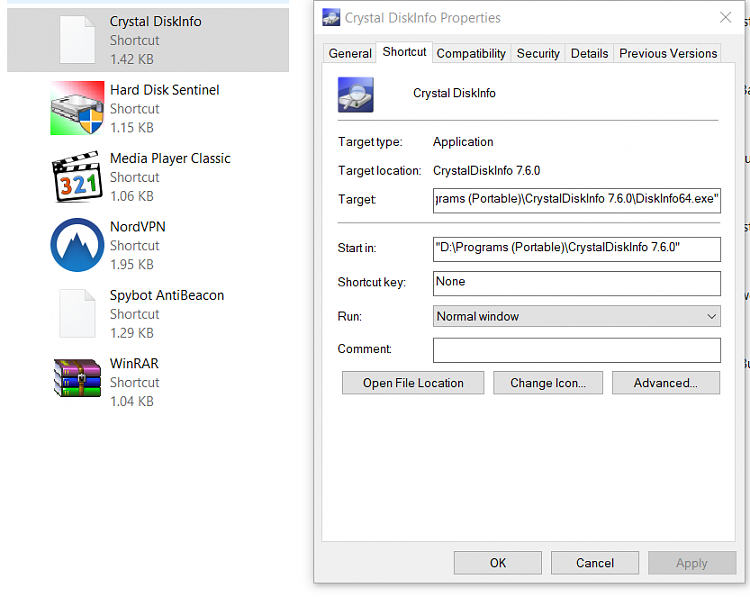Click the 1.29 KB size text

click(132, 333)
